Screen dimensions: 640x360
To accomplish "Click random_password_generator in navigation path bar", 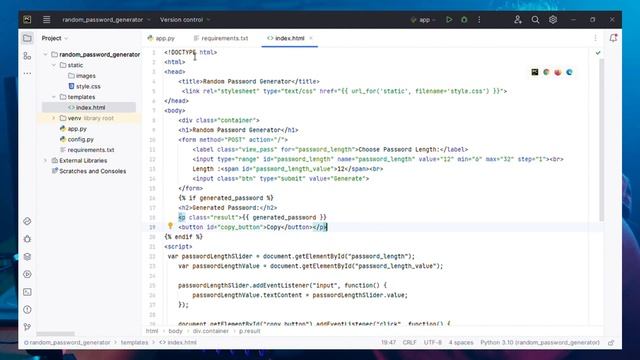I will pos(67,342).
